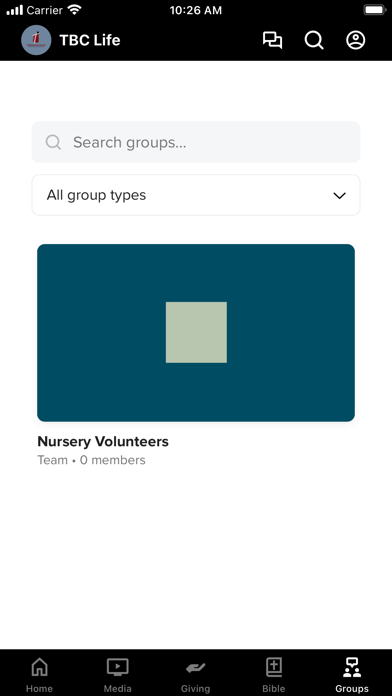Tap the Team • 0 members text
The image size is (392, 696).
click(91, 460)
